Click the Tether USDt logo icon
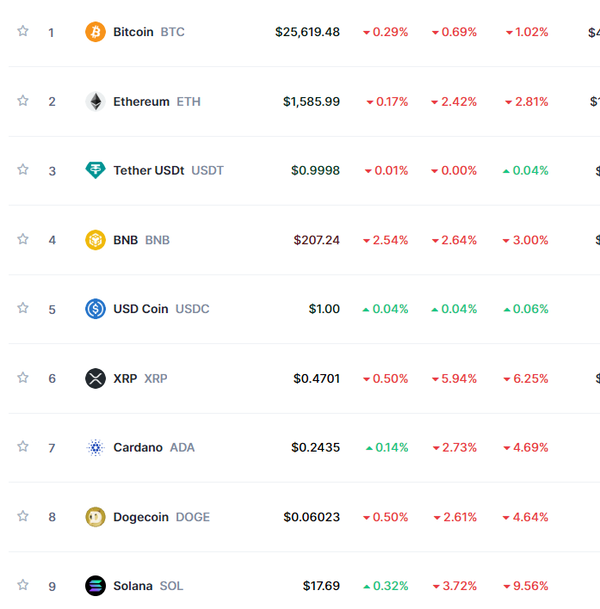 coord(95,170)
